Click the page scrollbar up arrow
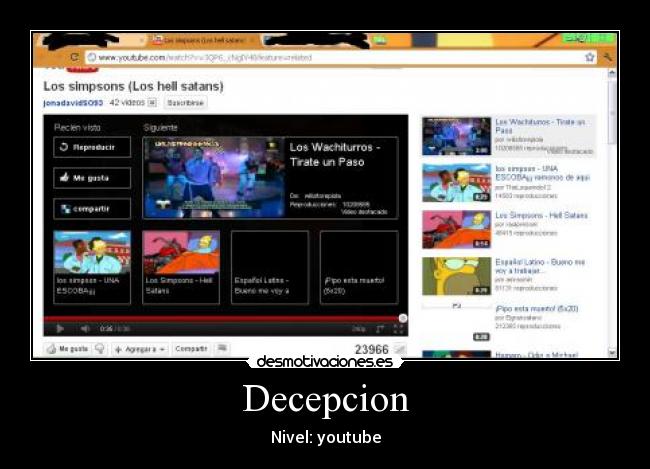This screenshot has height=469, width=650. [x=611, y=74]
